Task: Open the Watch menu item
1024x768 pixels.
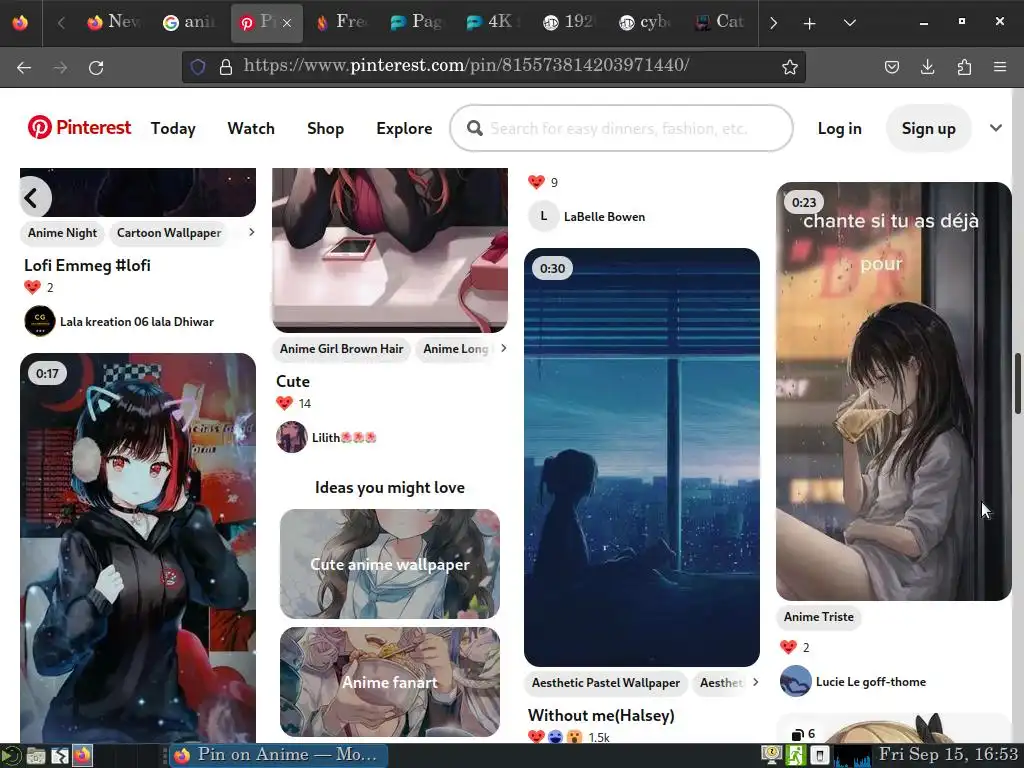Action: tap(251, 128)
